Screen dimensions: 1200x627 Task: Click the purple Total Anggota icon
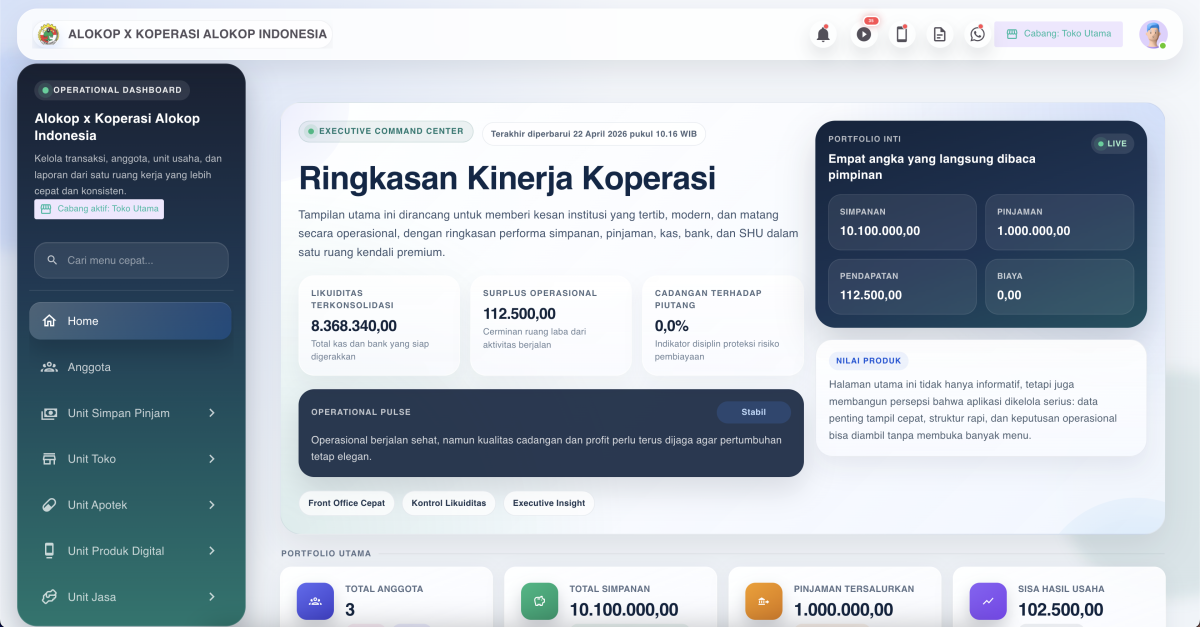[315, 601]
